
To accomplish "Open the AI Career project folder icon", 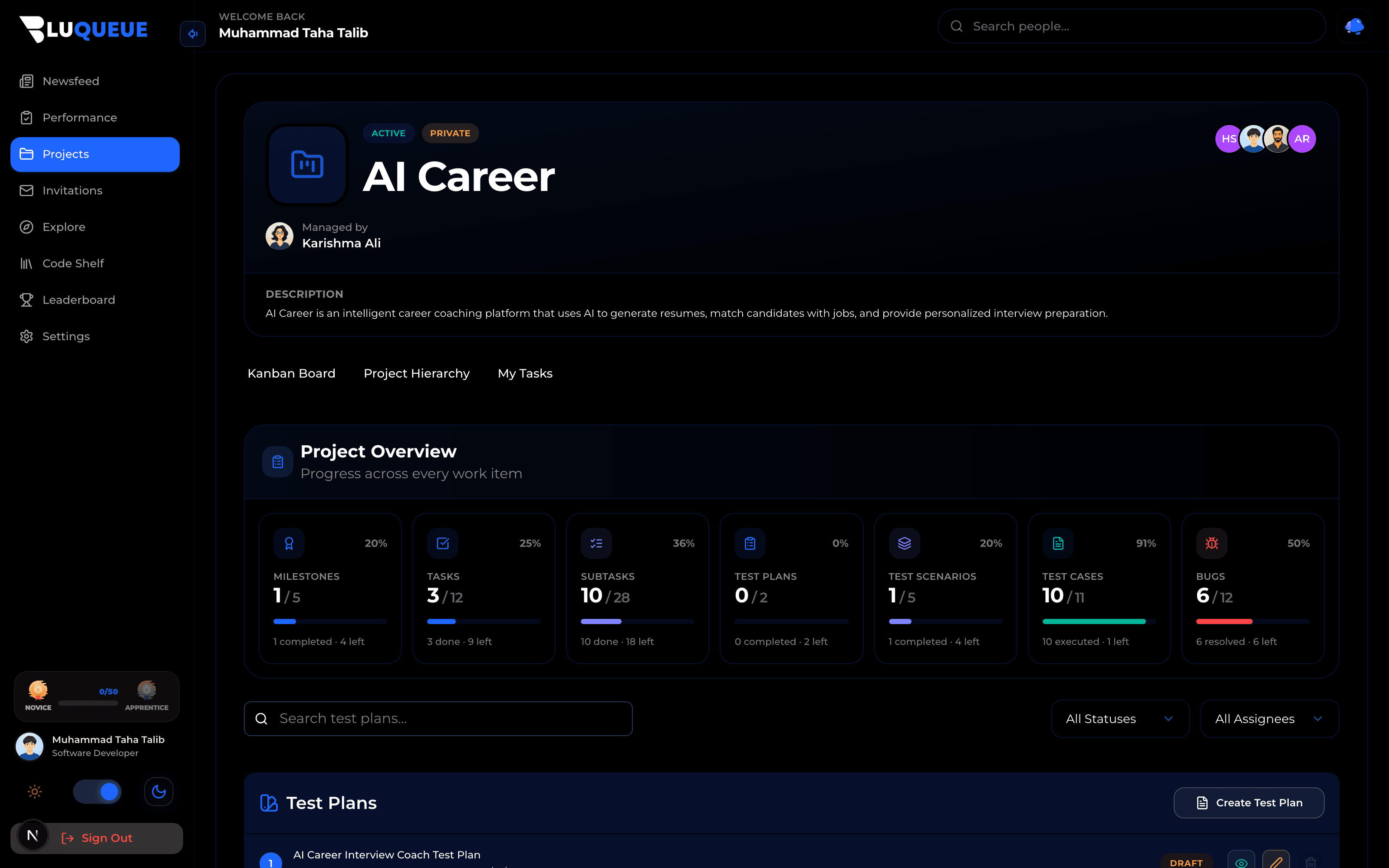I will tap(307, 165).
